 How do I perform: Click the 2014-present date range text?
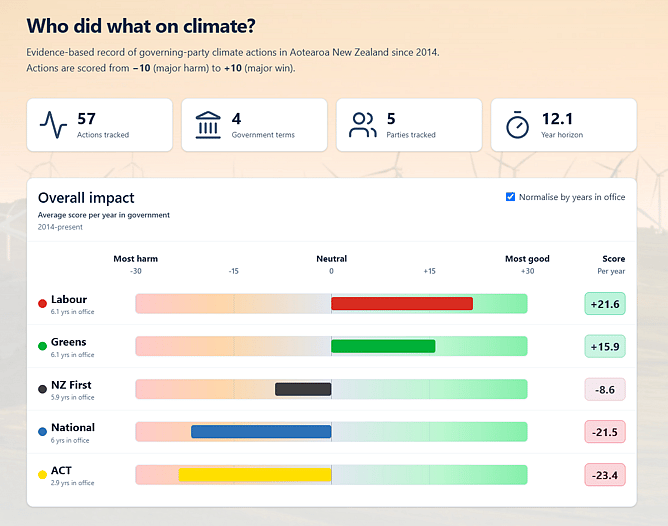pos(60,227)
